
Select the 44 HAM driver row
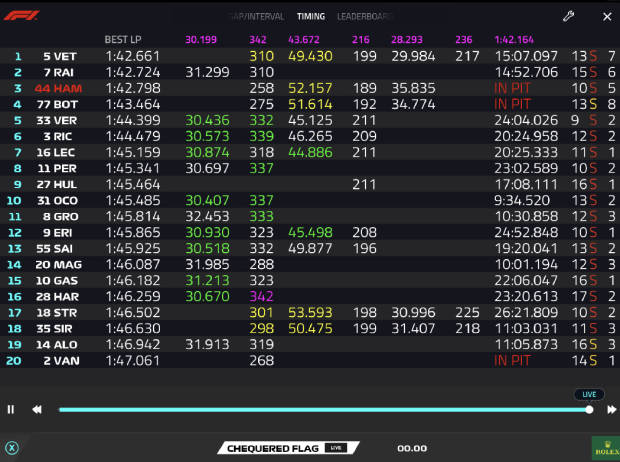[310, 88]
